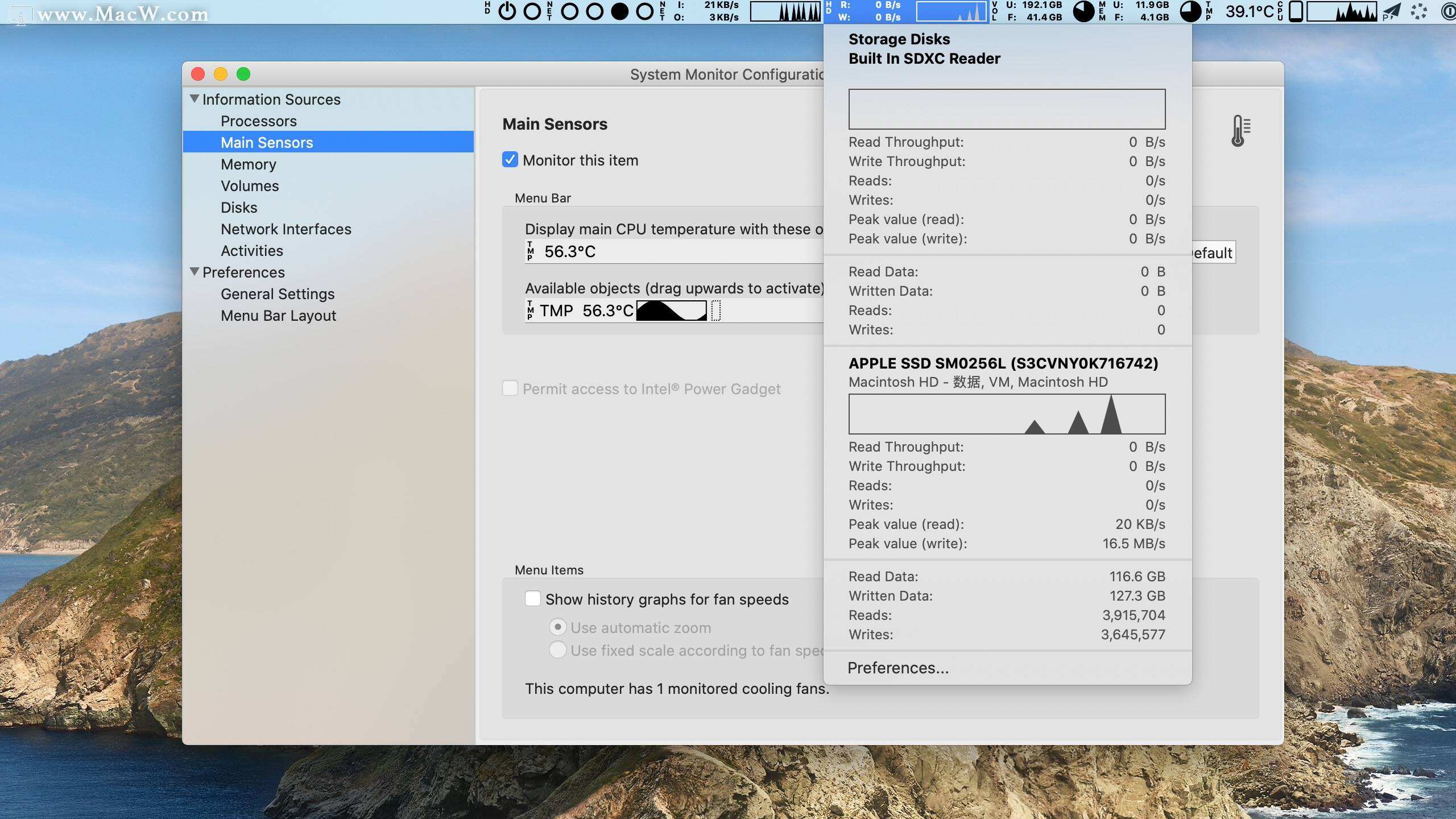The height and width of the screenshot is (819, 1456).
Task: Click the paper plane menu bar icon
Action: (1391, 11)
